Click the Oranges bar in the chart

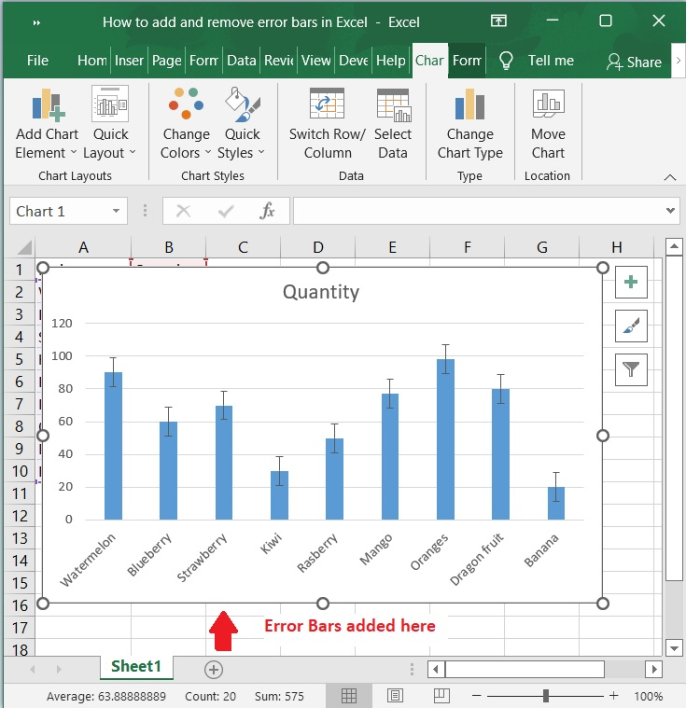click(445, 439)
